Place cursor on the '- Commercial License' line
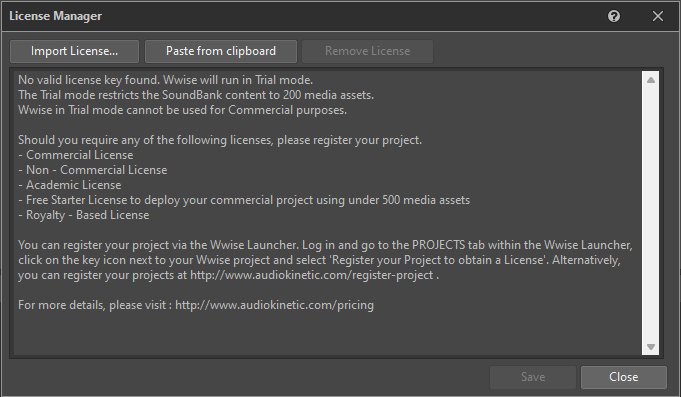Screen dimensions: 681x397 76,155
